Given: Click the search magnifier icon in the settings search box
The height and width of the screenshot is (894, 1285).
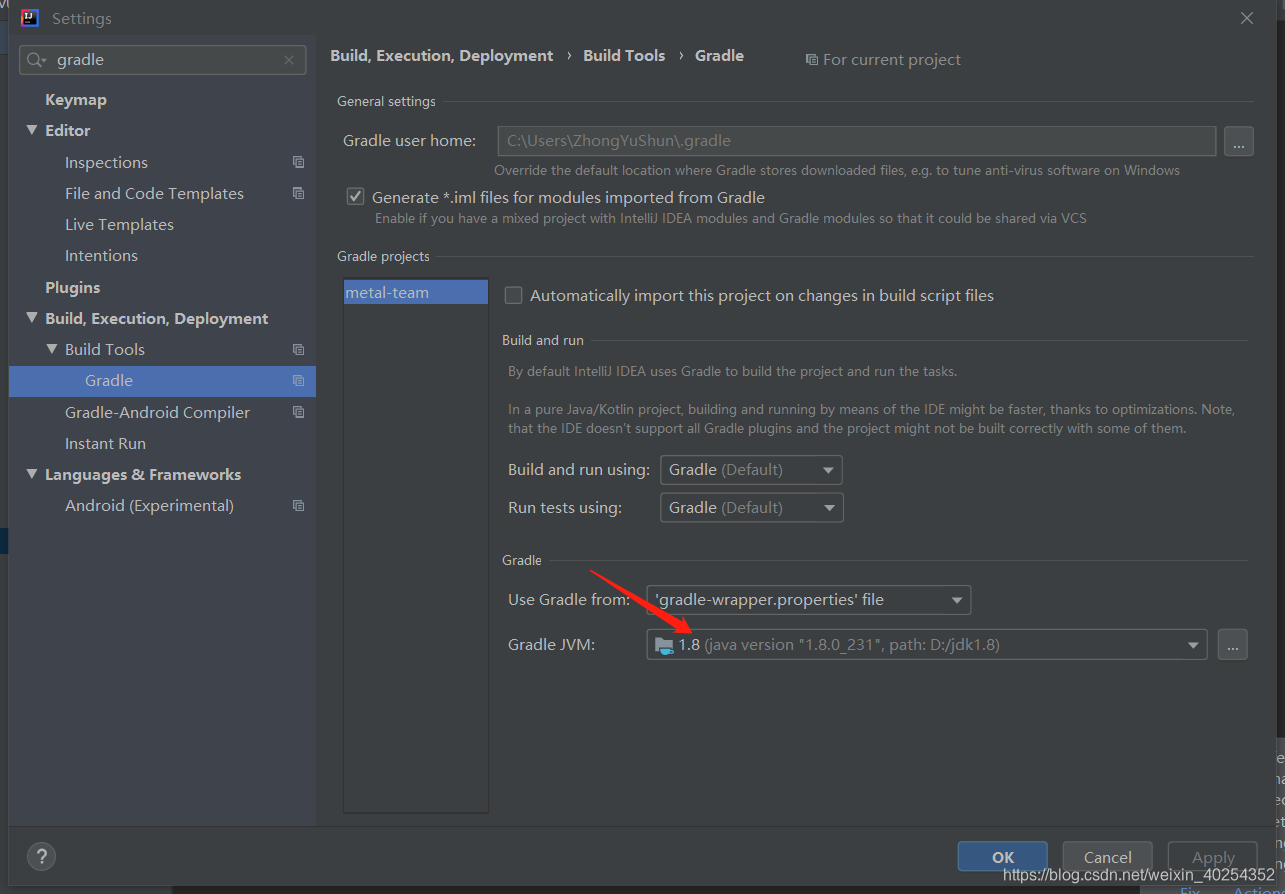Looking at the screenshot, I should tap(33, 60).
